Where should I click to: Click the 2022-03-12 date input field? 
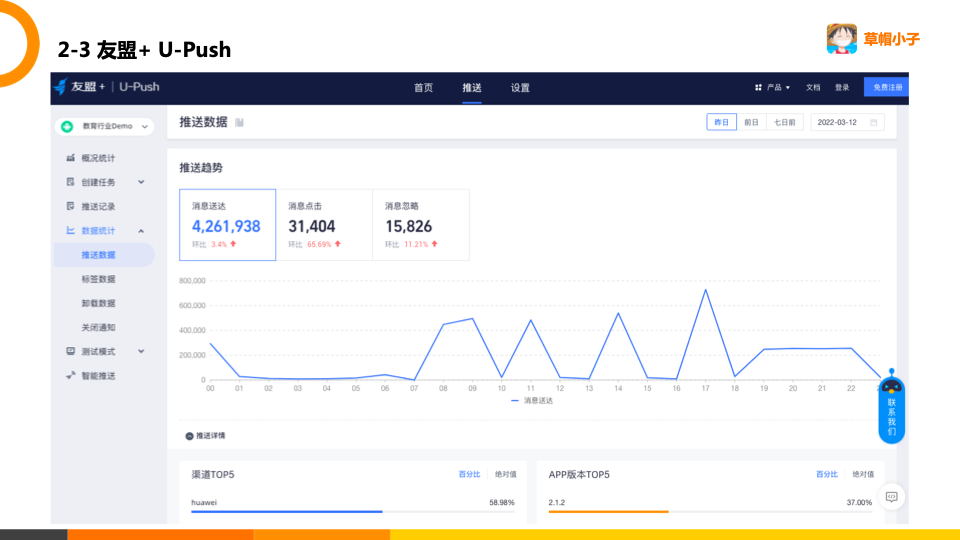click(x=847, y=122)
